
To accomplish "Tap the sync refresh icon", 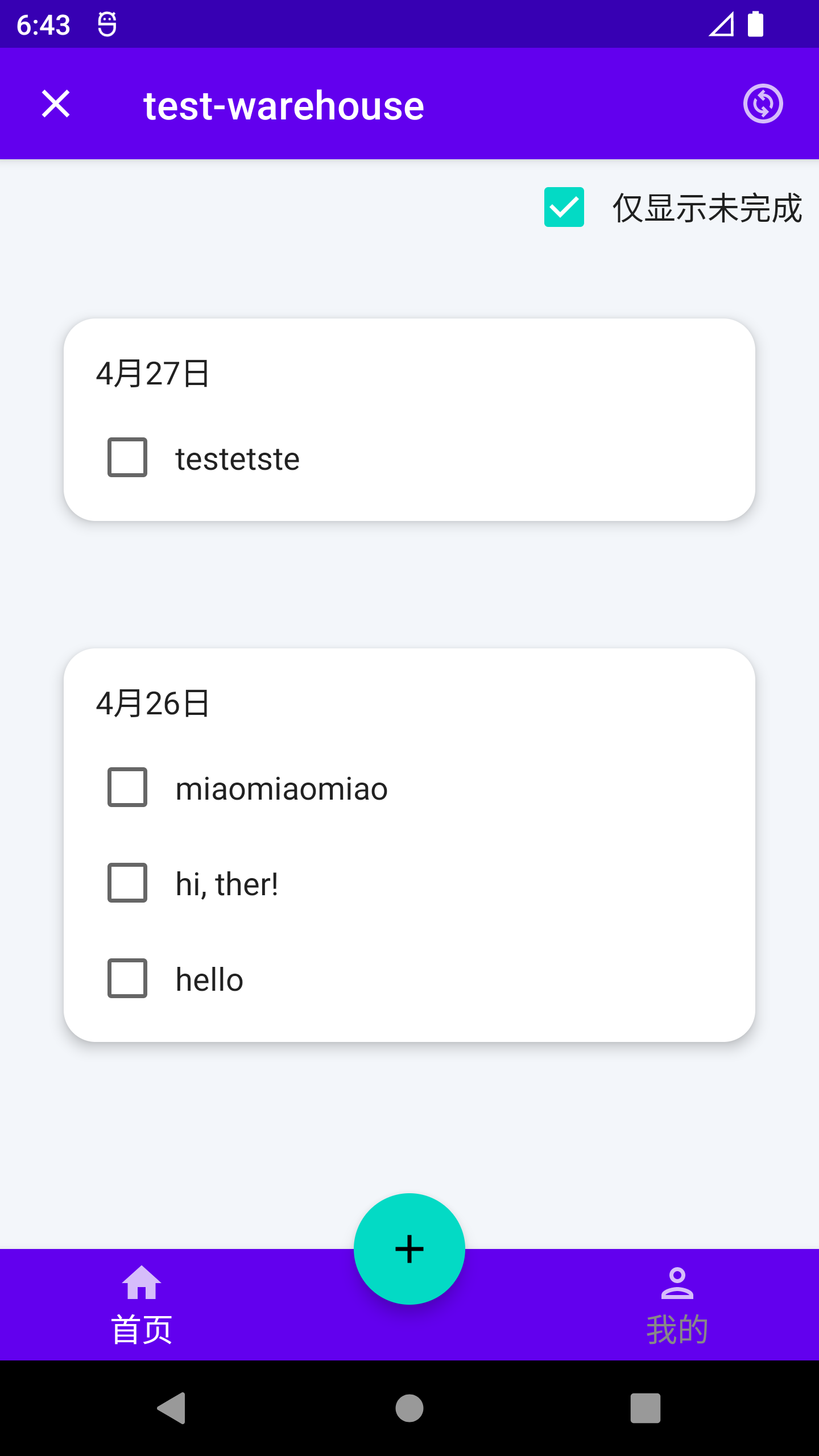I will click(763, 104).
